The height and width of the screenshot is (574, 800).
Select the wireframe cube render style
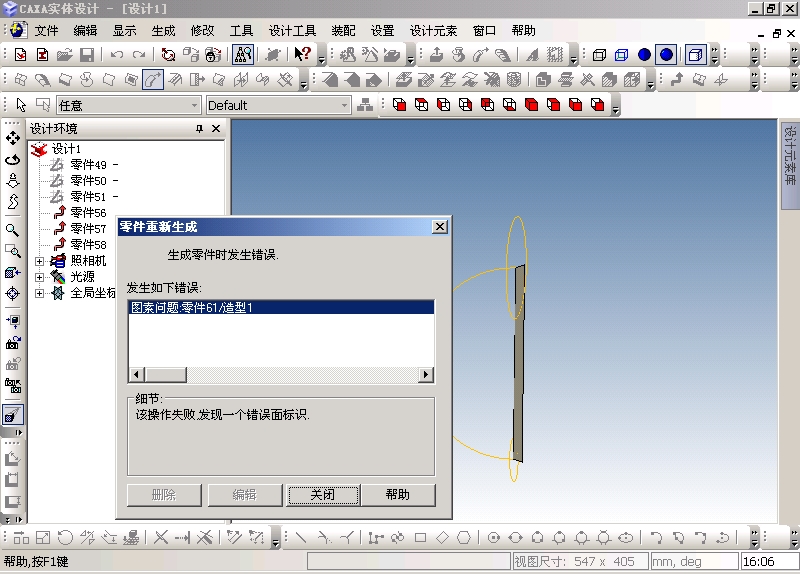[599, 55]
